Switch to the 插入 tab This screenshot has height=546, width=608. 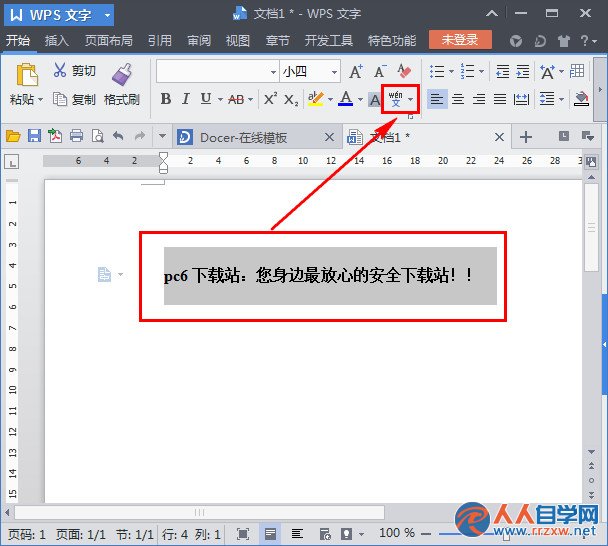coord(57,40)
